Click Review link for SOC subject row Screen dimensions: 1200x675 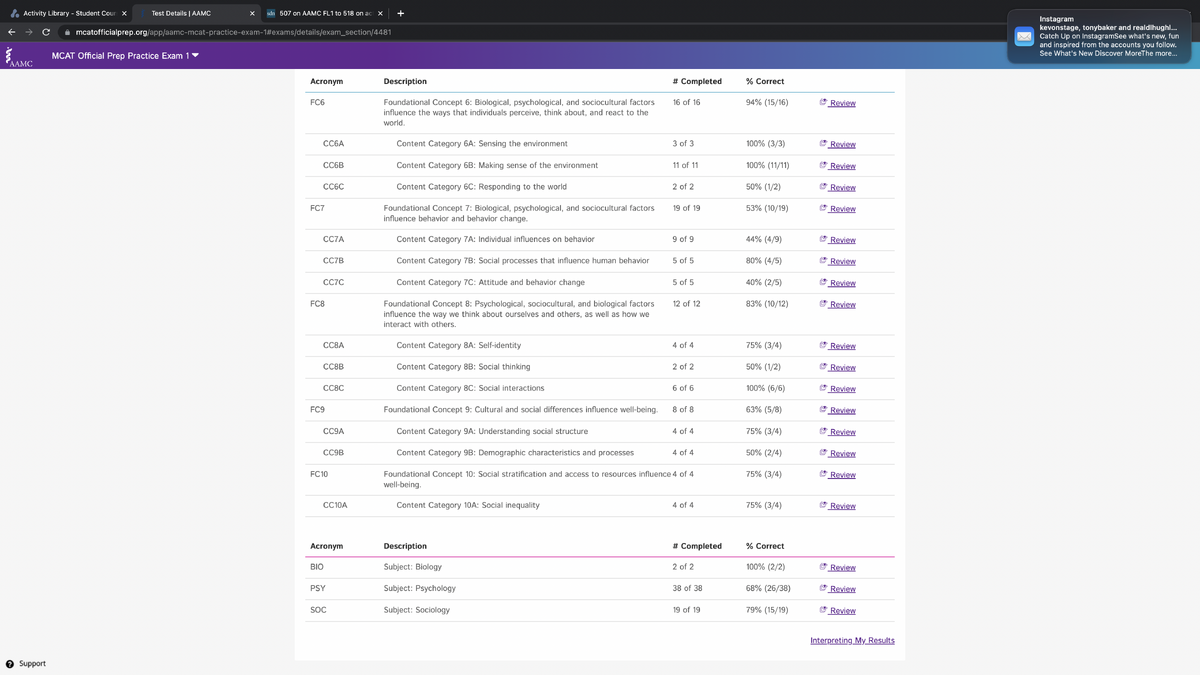coord(838,610)
